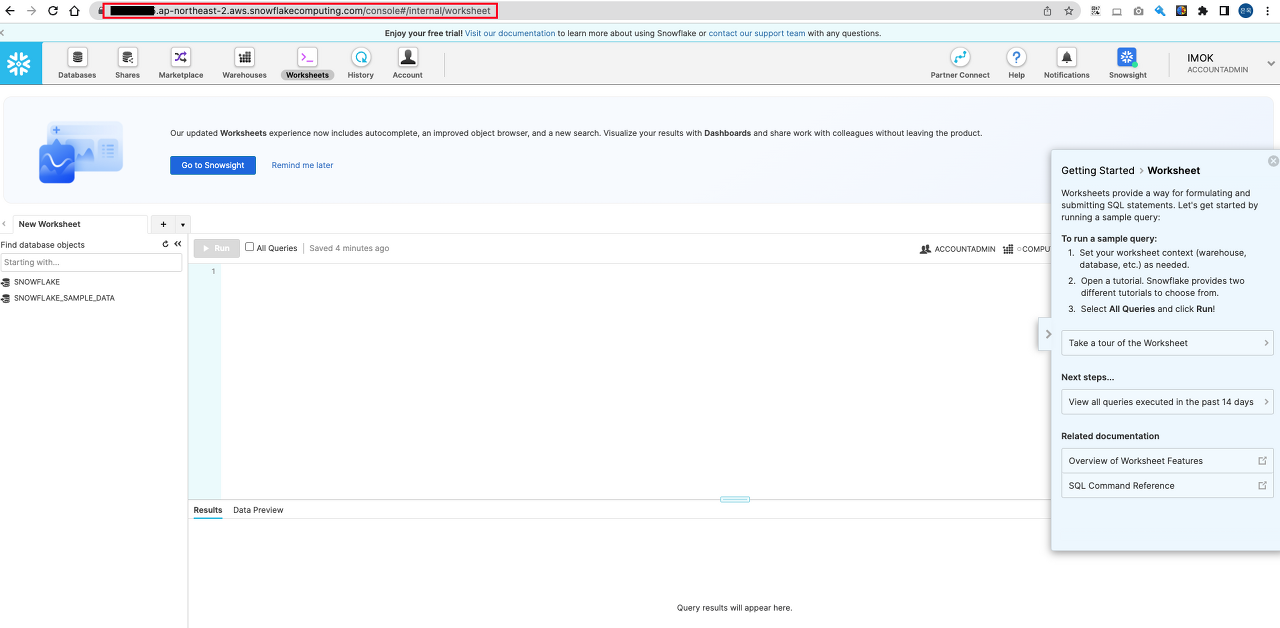Go back in the browser
The width and height of the screenshot is (1280, 628).
coord(10,11)
